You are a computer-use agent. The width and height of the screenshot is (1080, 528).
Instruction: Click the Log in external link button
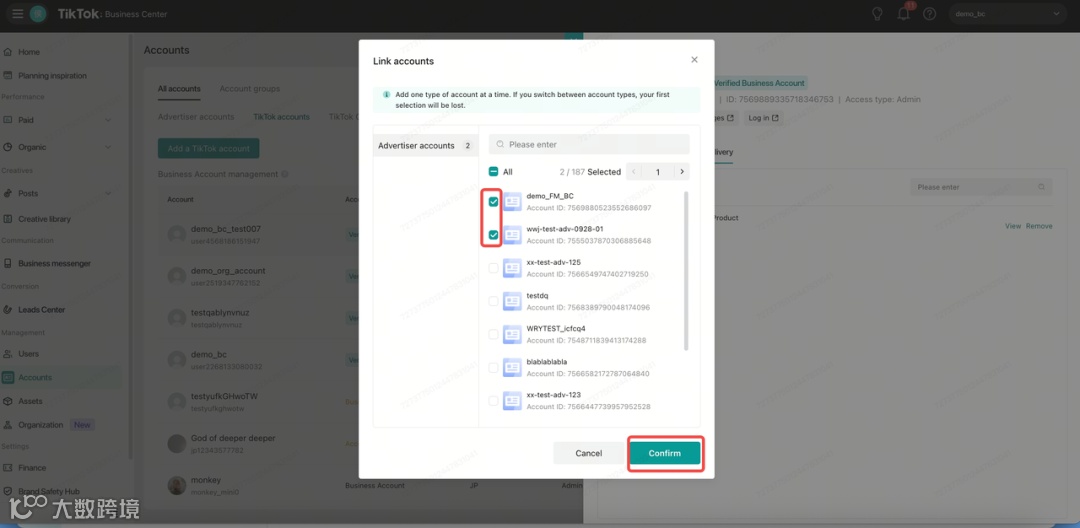tap(764, 118)
